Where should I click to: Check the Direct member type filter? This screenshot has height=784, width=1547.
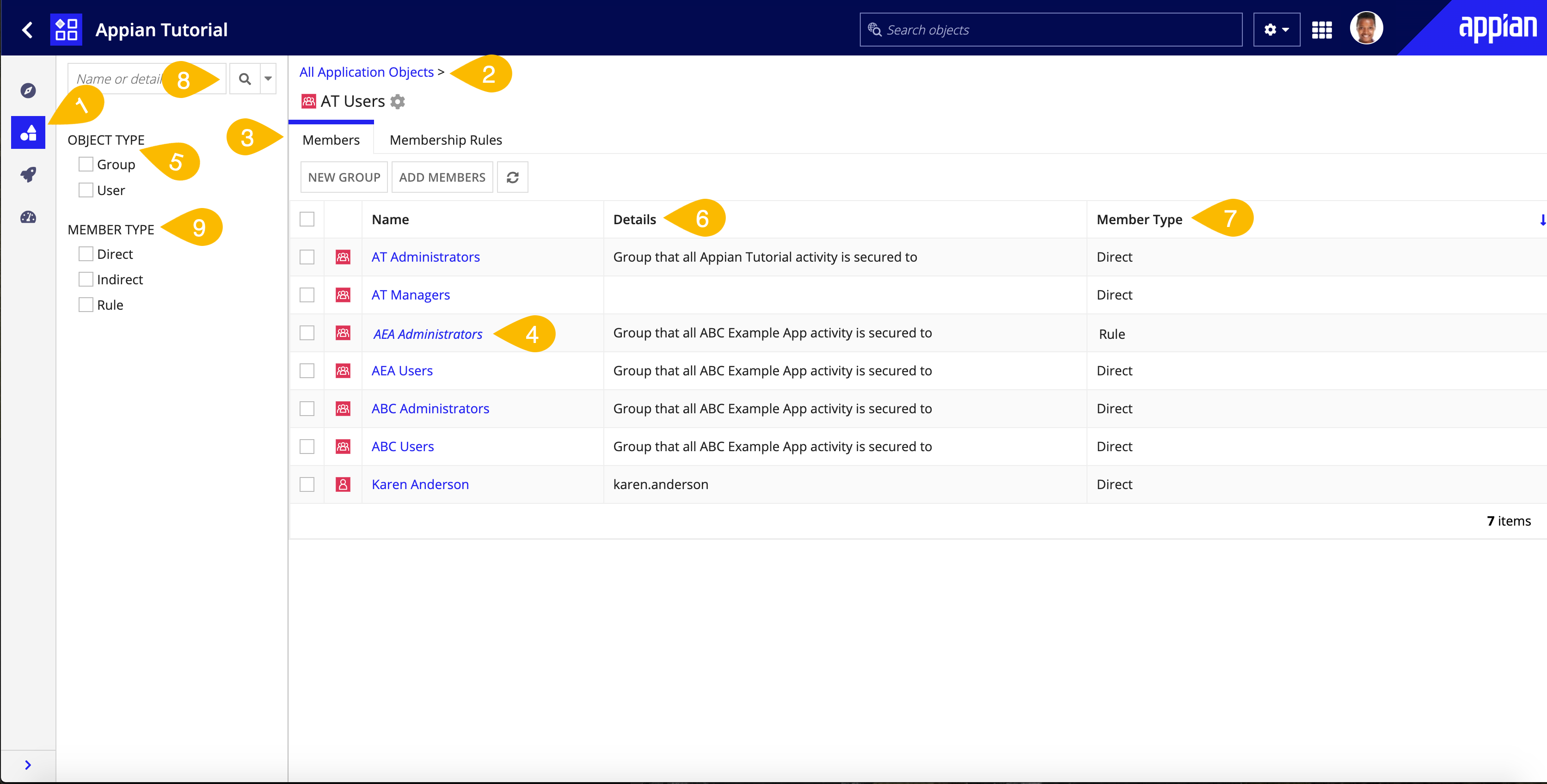coord(86,253)
